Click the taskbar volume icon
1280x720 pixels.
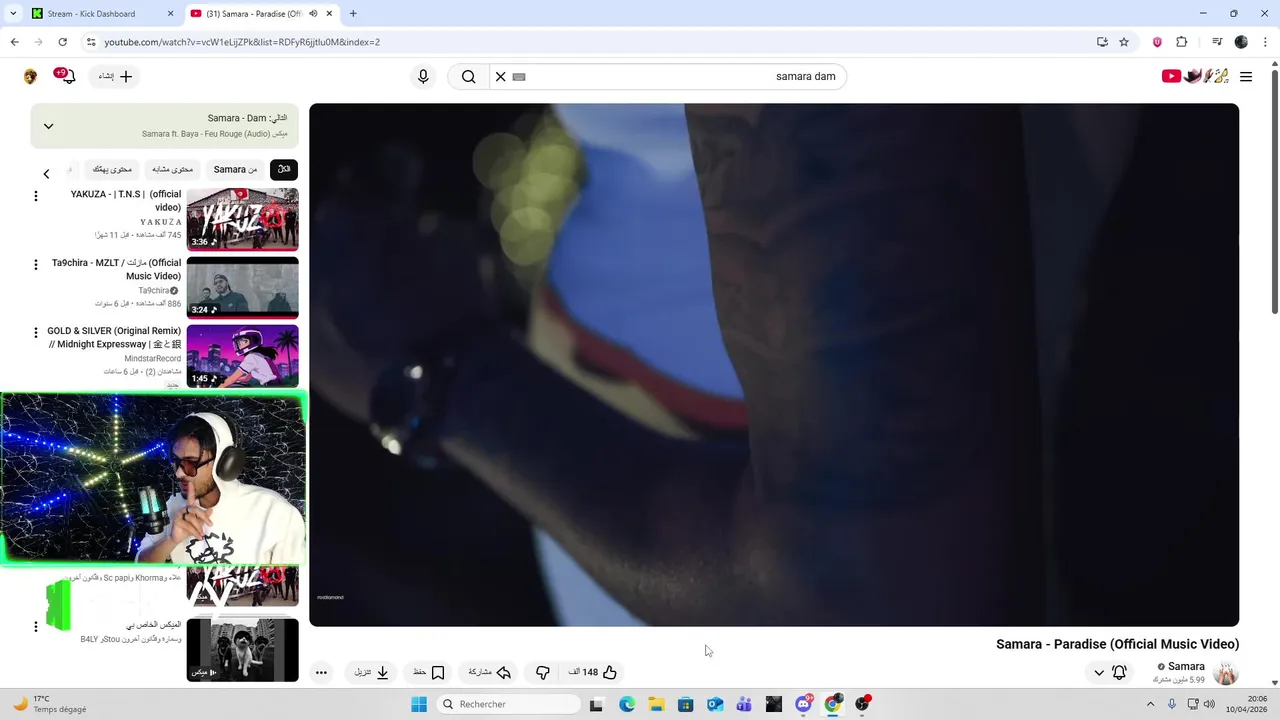(1209, 704)
